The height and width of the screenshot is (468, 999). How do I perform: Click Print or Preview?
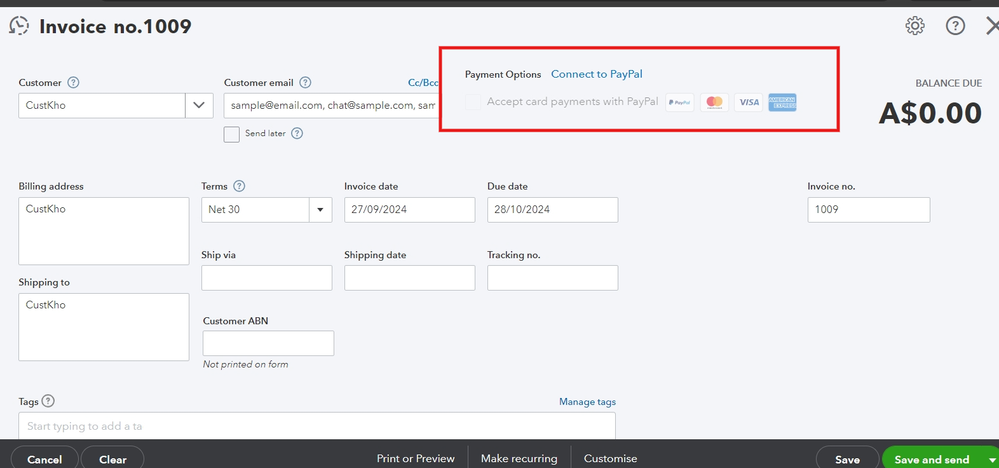tap(415, 458)
